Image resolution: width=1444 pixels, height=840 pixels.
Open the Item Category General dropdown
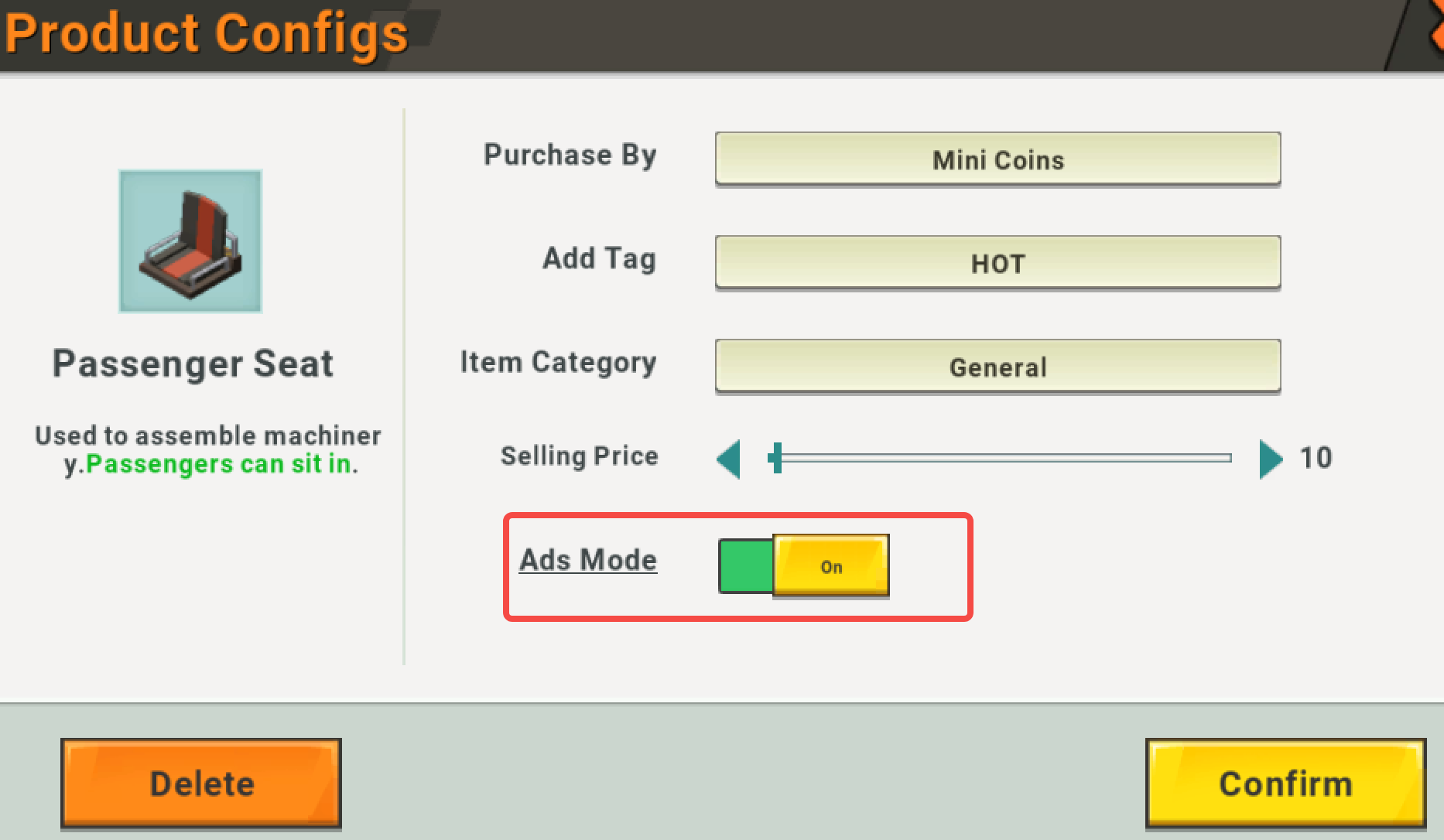click(x=997, y=367)
